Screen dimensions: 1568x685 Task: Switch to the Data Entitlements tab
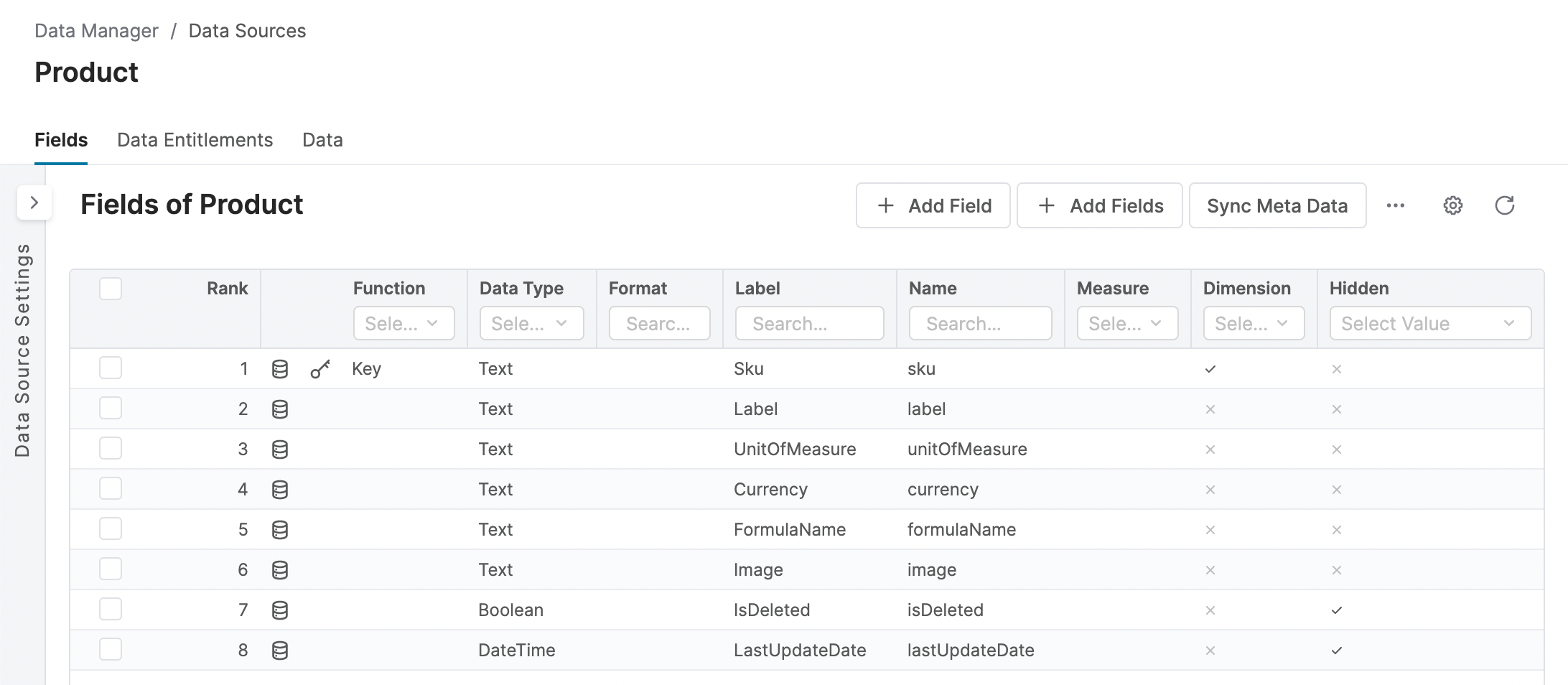pos(195,139)
